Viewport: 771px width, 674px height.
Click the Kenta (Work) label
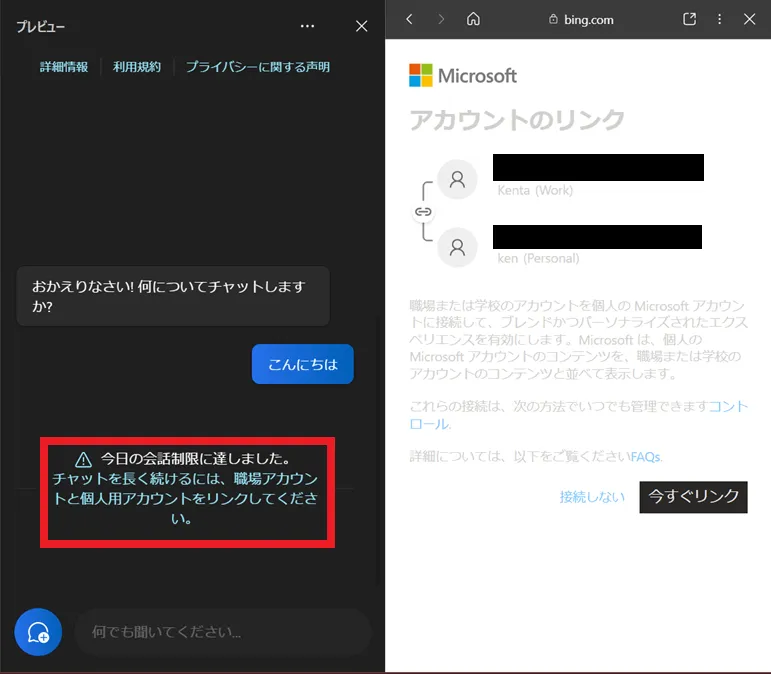(535, 190)
